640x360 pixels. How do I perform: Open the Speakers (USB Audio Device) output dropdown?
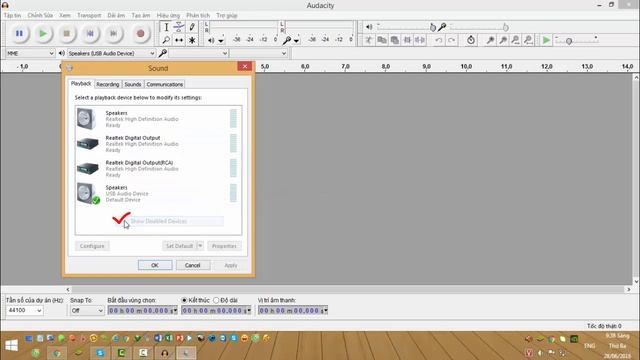click(x=111, y=53)
